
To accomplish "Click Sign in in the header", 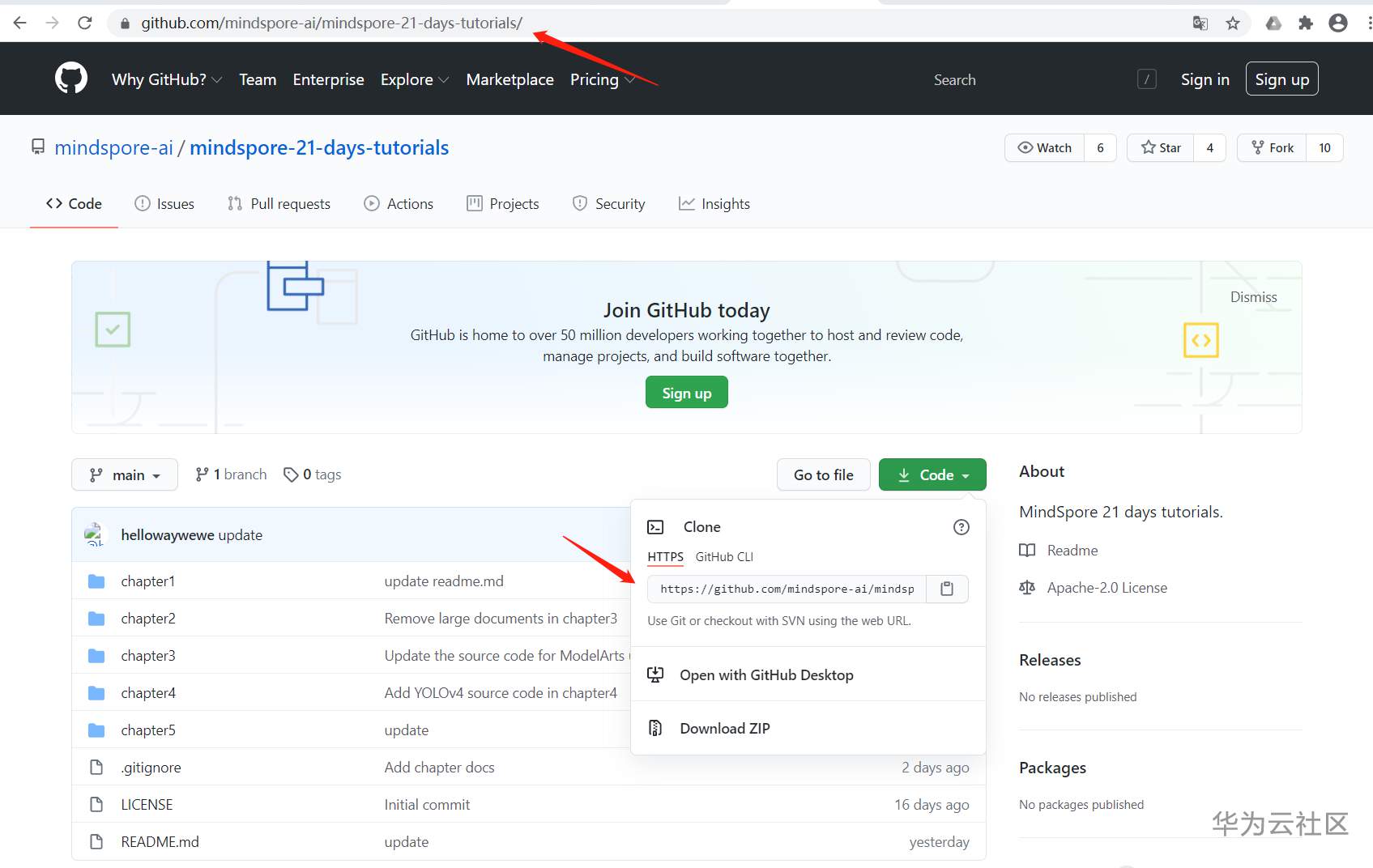I will tap(1205, 79).
